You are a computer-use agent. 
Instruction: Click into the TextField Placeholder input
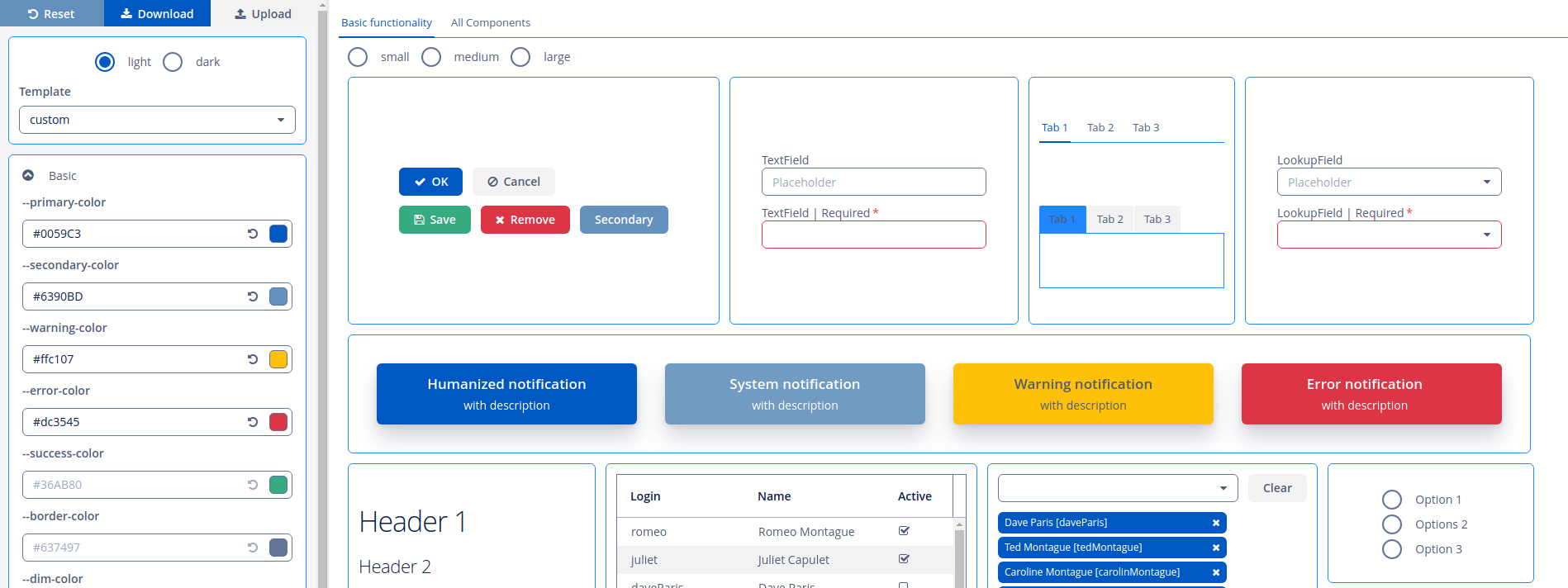coord(873,182)
